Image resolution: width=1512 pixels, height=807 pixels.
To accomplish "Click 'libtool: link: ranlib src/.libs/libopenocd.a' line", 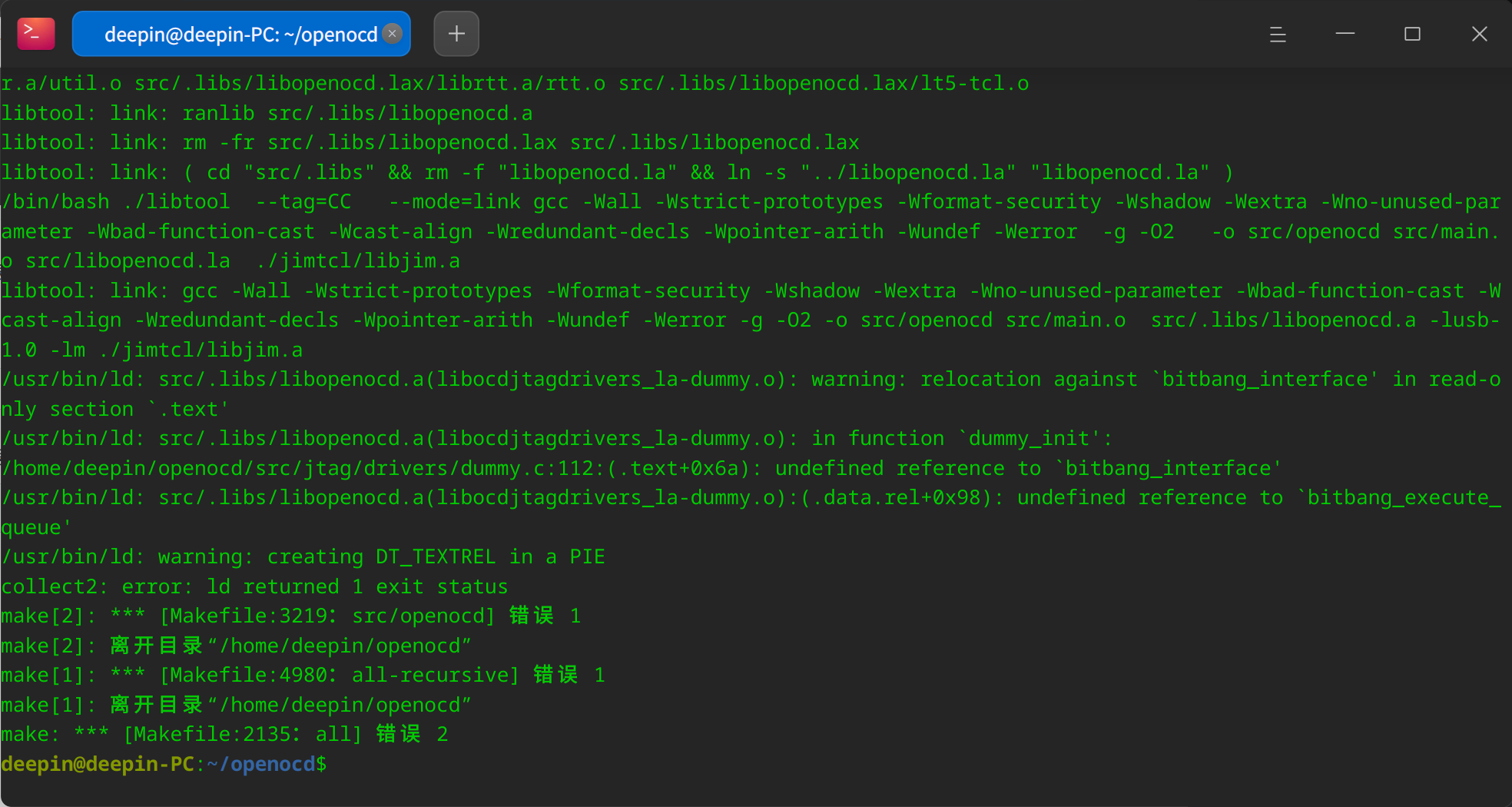I will tap(267, 113).
